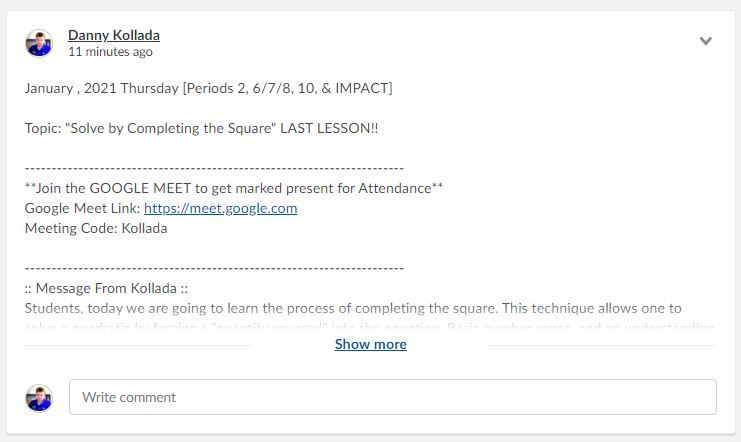Image resolution: width=741 pixels, height=442 pixels.
Task: Click the dashed separator below the topic
Action: 214,168
